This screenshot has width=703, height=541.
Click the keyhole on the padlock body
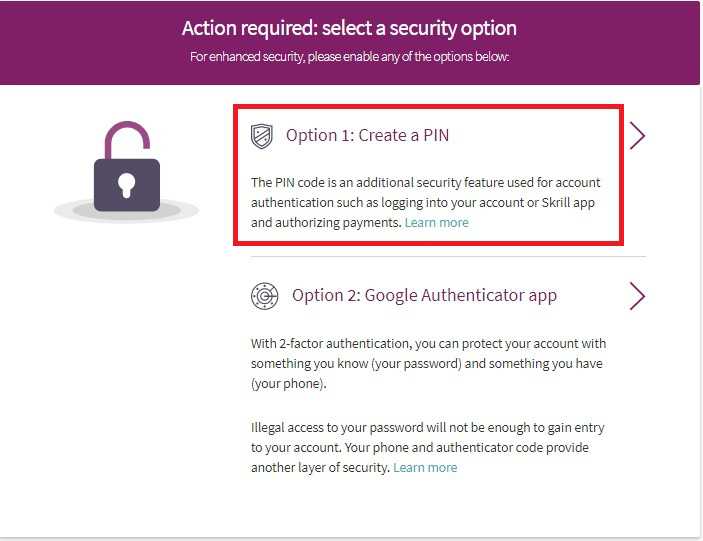point(127,185)
